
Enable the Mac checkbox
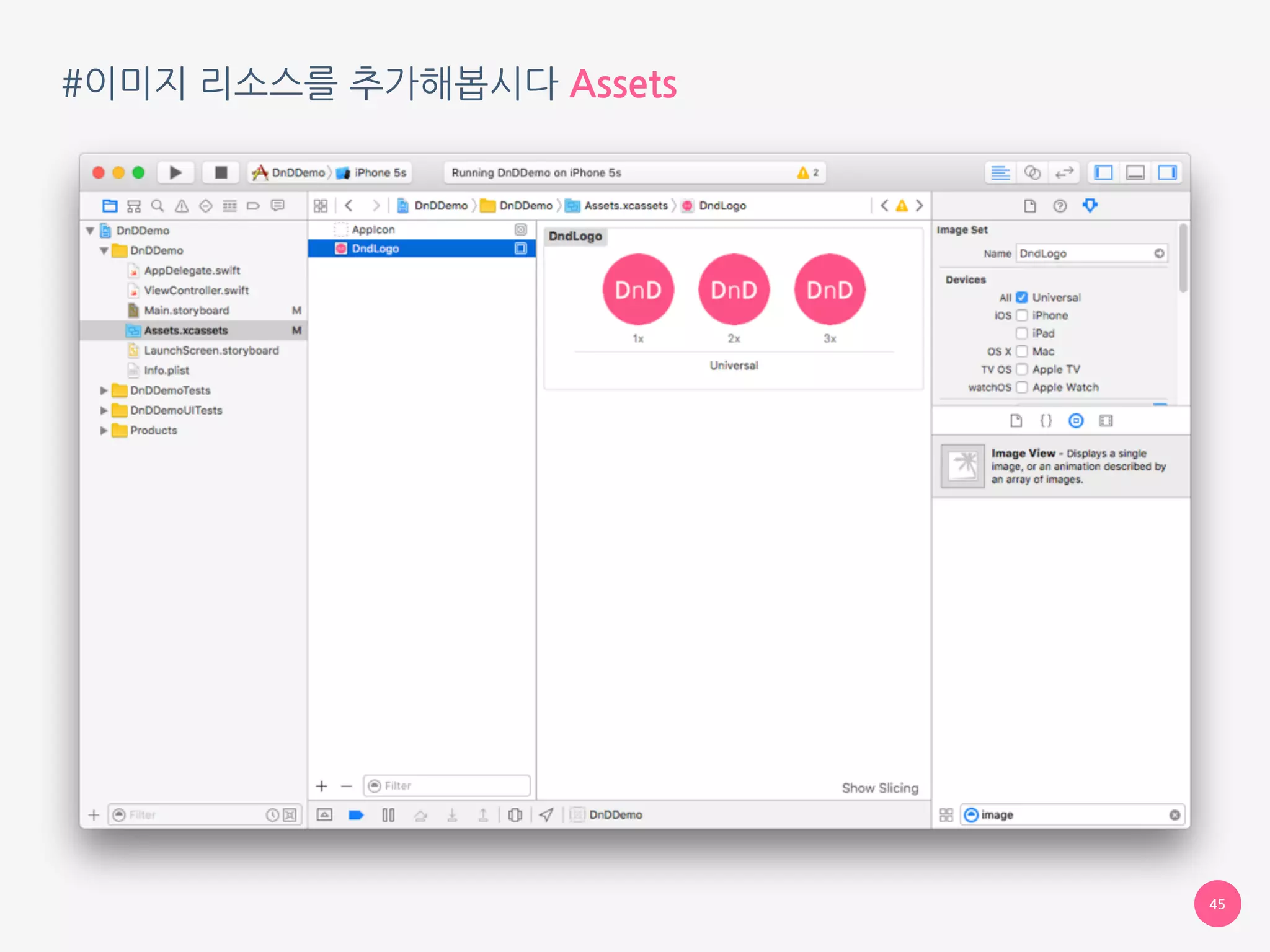point(1022,351)
